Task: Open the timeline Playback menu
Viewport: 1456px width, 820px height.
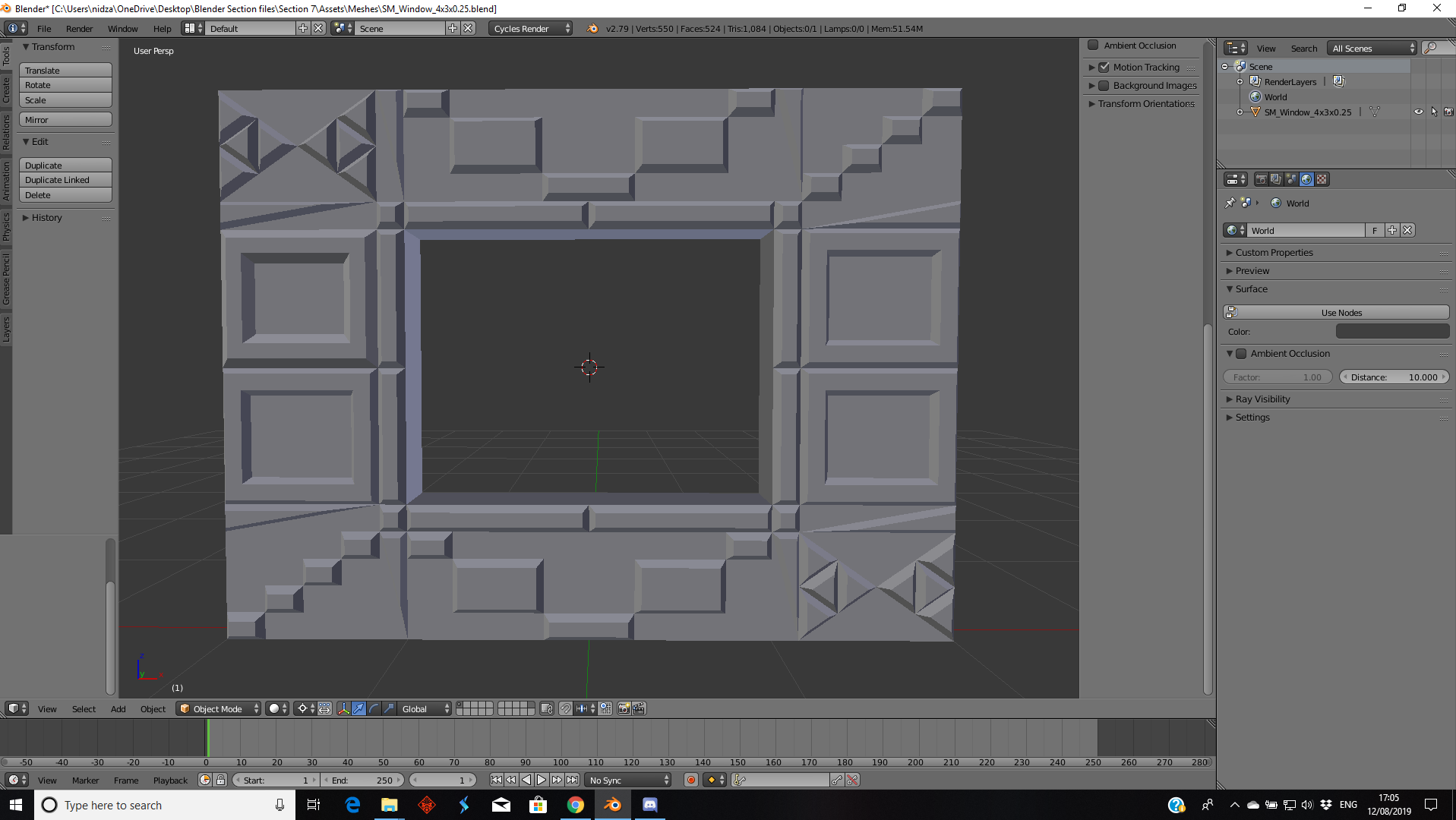Action: pyautogui.click(x=170, y=780)
